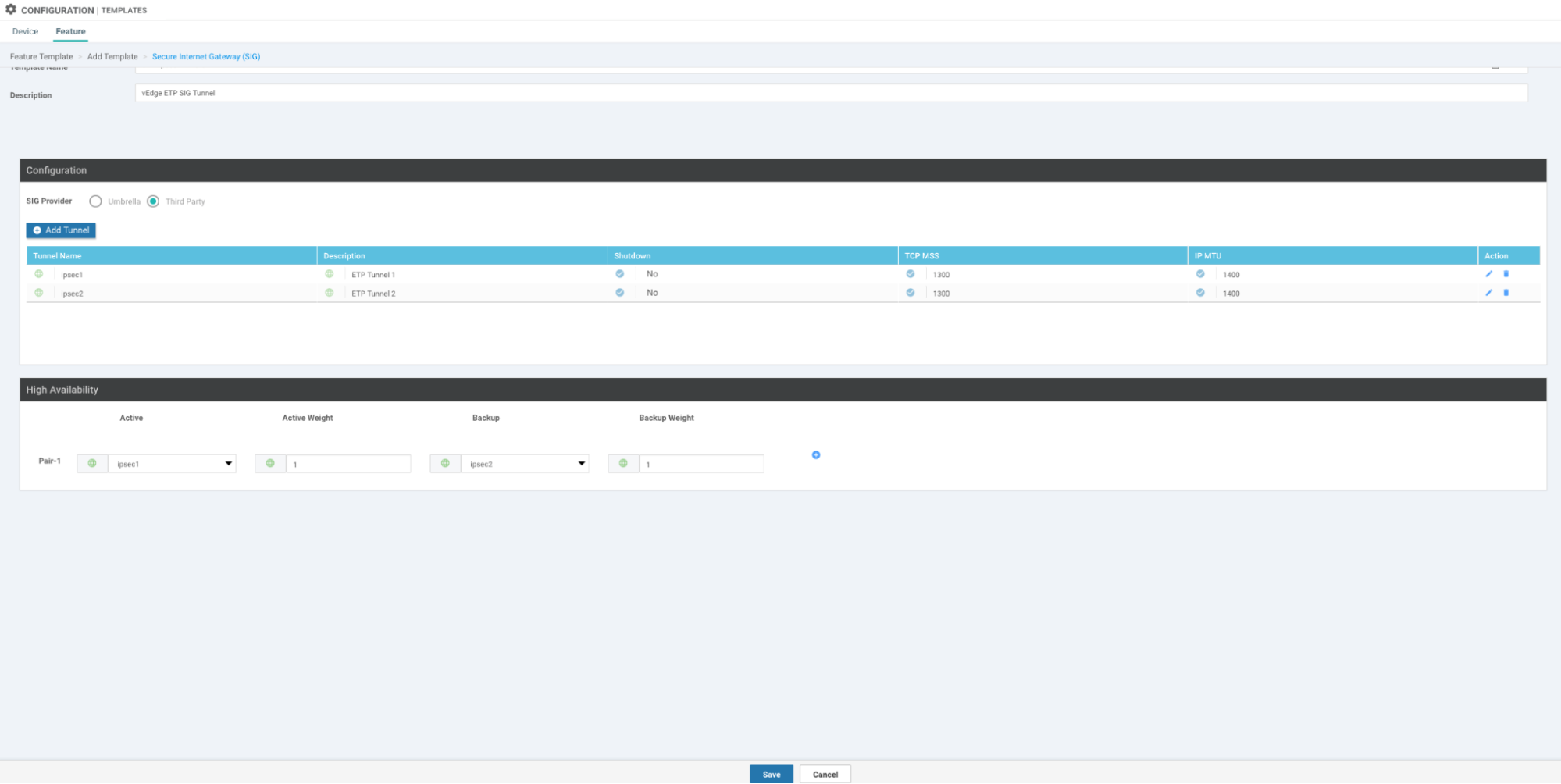Switch to the Device tab
The height and width of the screenshot is (784, 1561).
[x=25, y=32]
